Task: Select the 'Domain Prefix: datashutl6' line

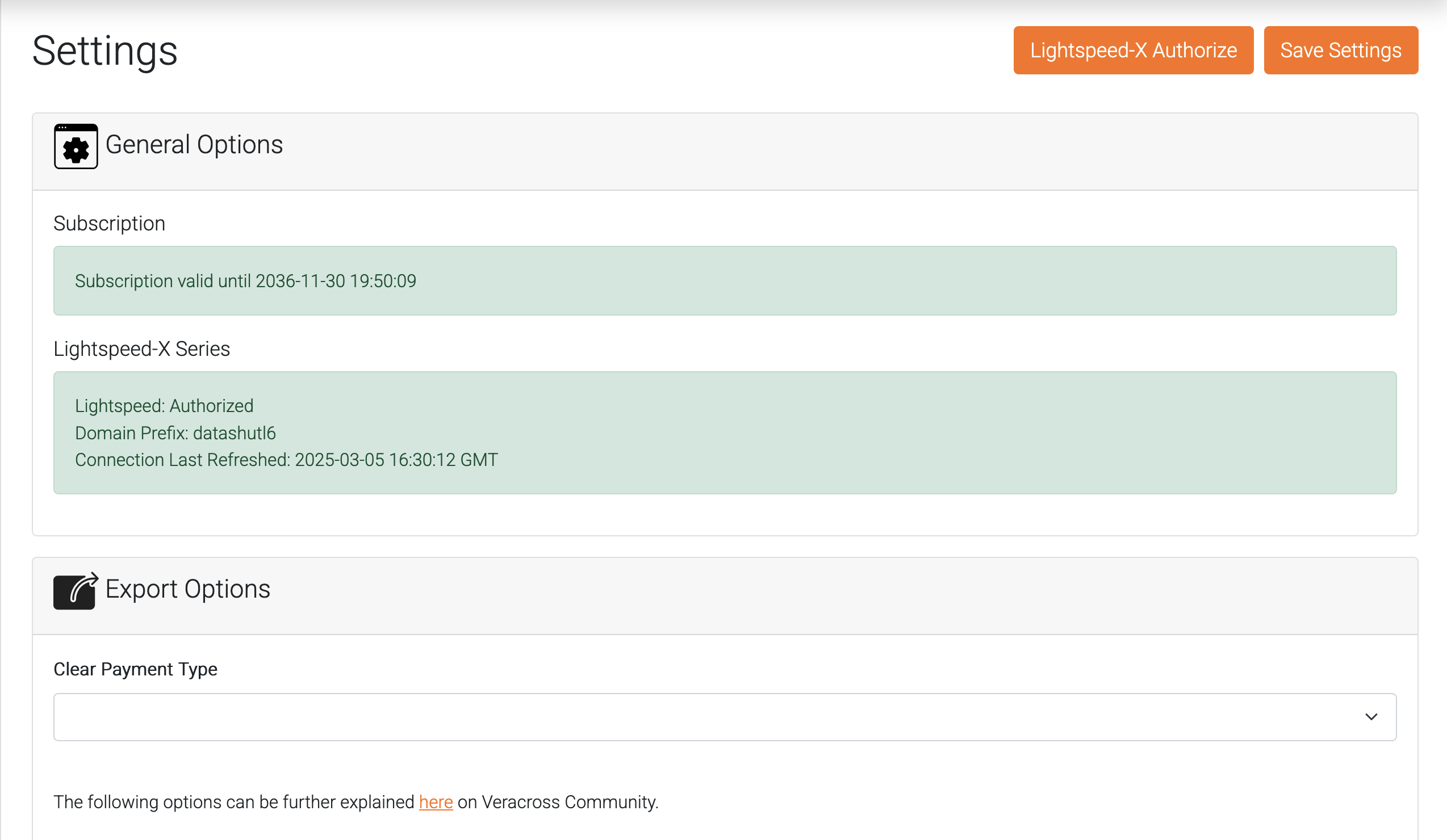Action: coord(175,432)
